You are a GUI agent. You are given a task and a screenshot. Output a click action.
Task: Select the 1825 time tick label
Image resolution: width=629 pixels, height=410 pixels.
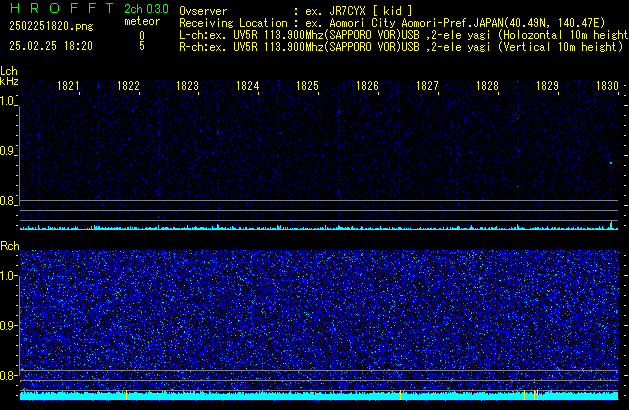click(307, 86)
